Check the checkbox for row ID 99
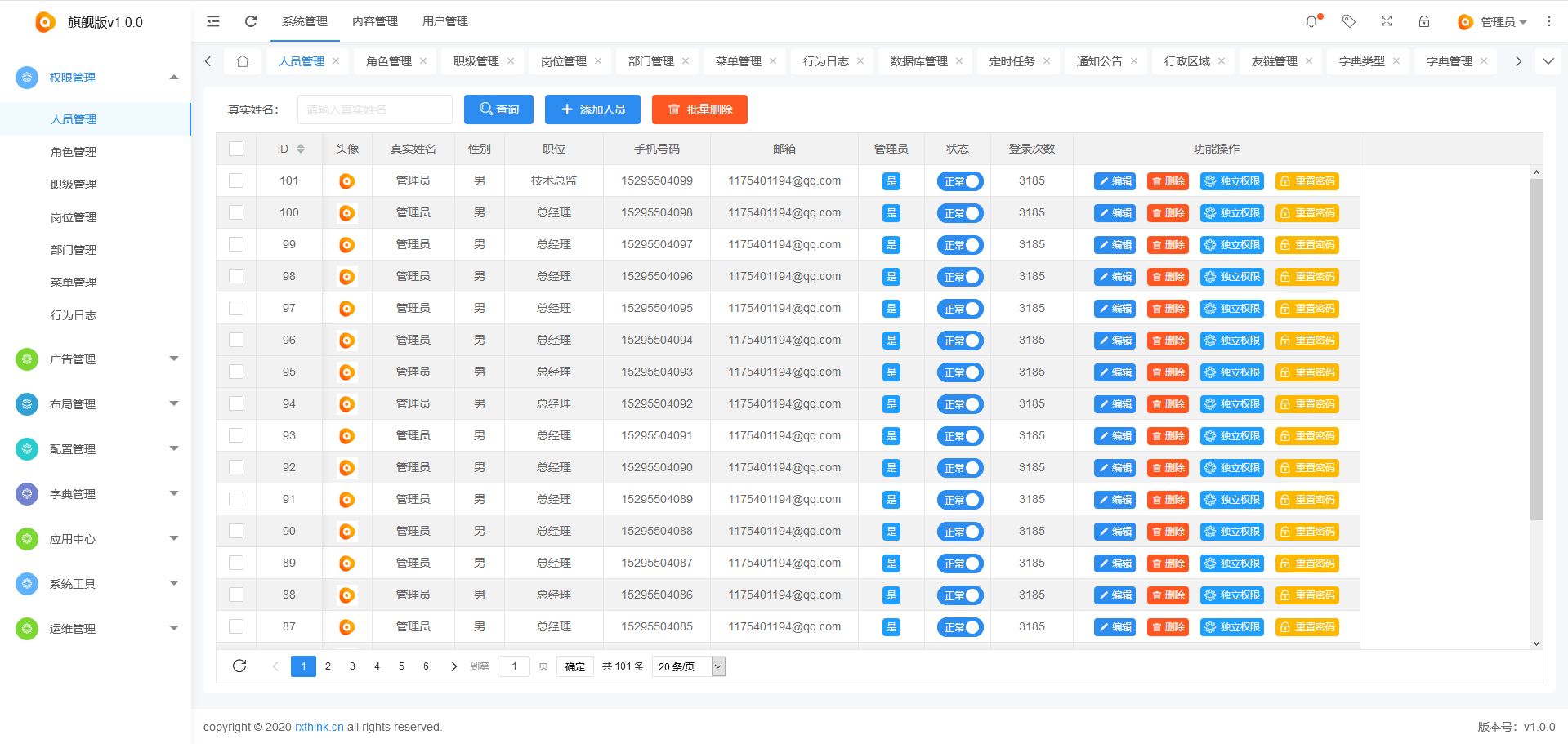1568x744 pixels. tap(236, 244)
